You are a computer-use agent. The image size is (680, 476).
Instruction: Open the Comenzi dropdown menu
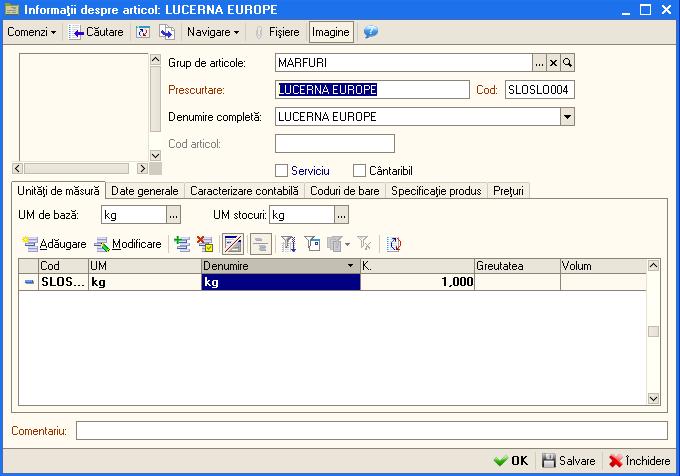pos(32,32)
